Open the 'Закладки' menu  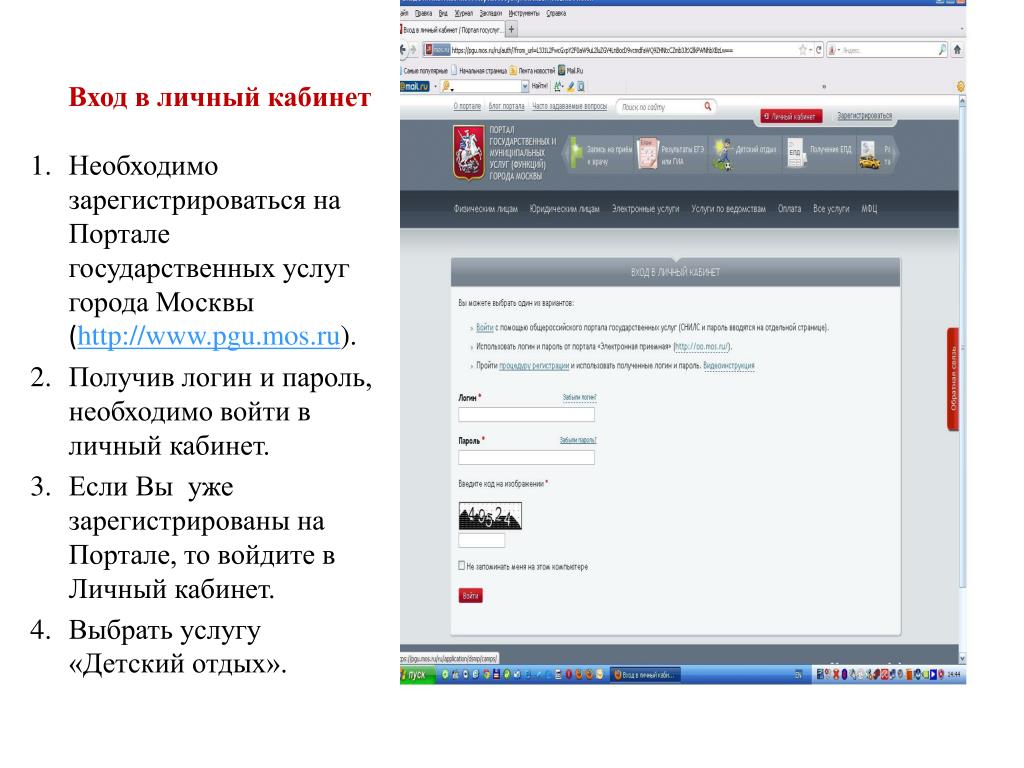[491, 13]
